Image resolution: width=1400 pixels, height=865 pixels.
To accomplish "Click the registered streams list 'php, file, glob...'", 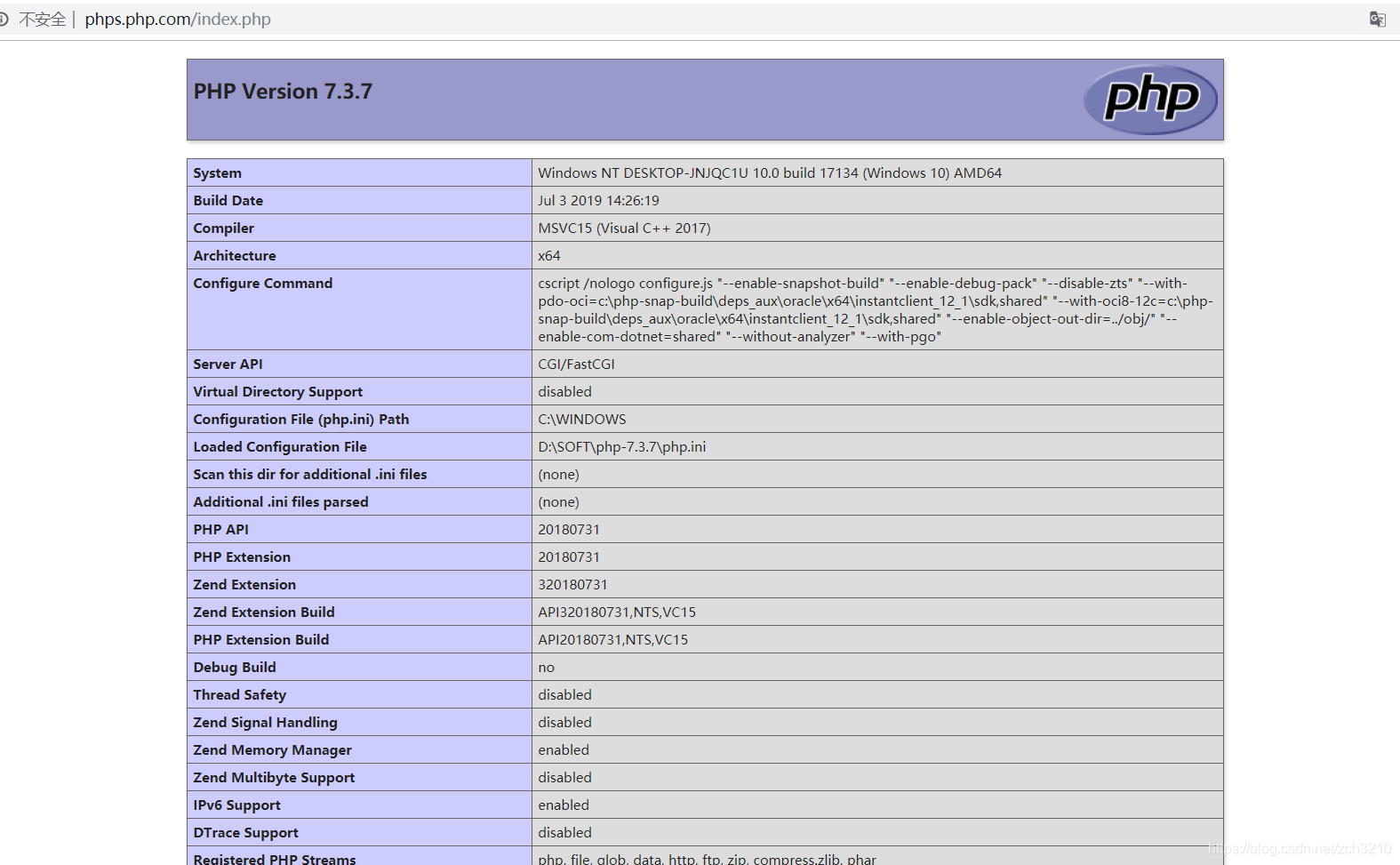I will click(x=707, y=858).
